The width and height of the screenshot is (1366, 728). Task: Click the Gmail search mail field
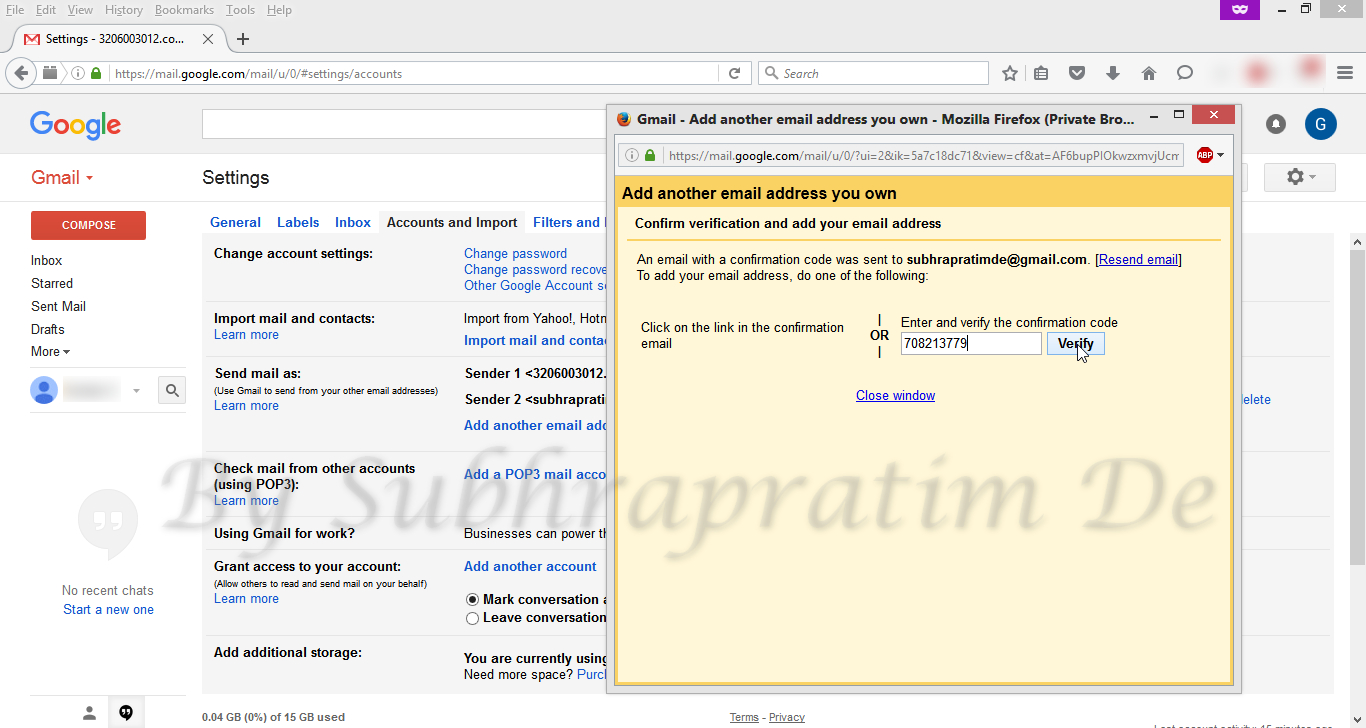(x=404, y=124)
